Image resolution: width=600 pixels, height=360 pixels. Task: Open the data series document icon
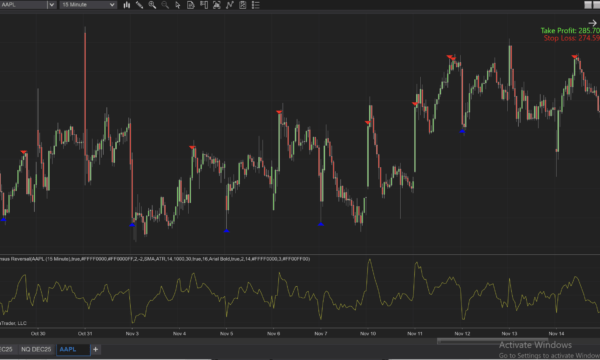coord(191,5)
